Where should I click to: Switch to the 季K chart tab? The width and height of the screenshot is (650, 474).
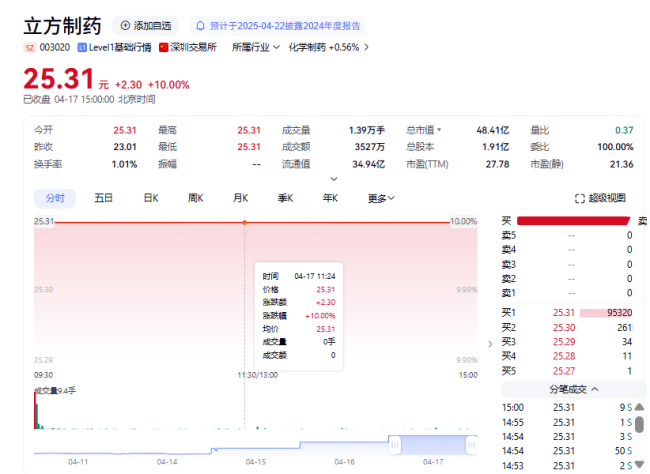click(x=285, y=198)
